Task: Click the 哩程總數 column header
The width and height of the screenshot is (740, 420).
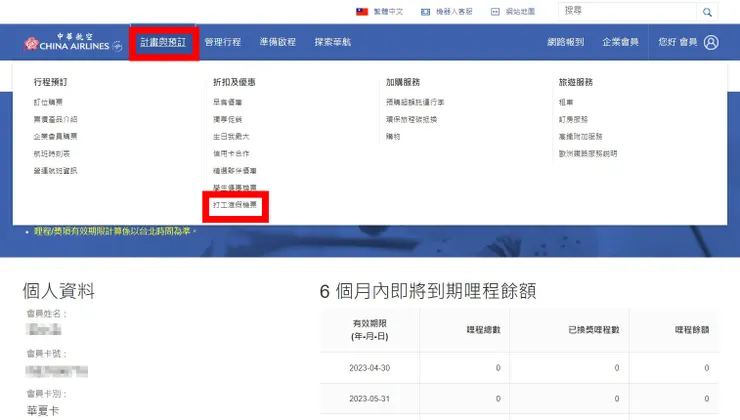Action: [483, 330]
